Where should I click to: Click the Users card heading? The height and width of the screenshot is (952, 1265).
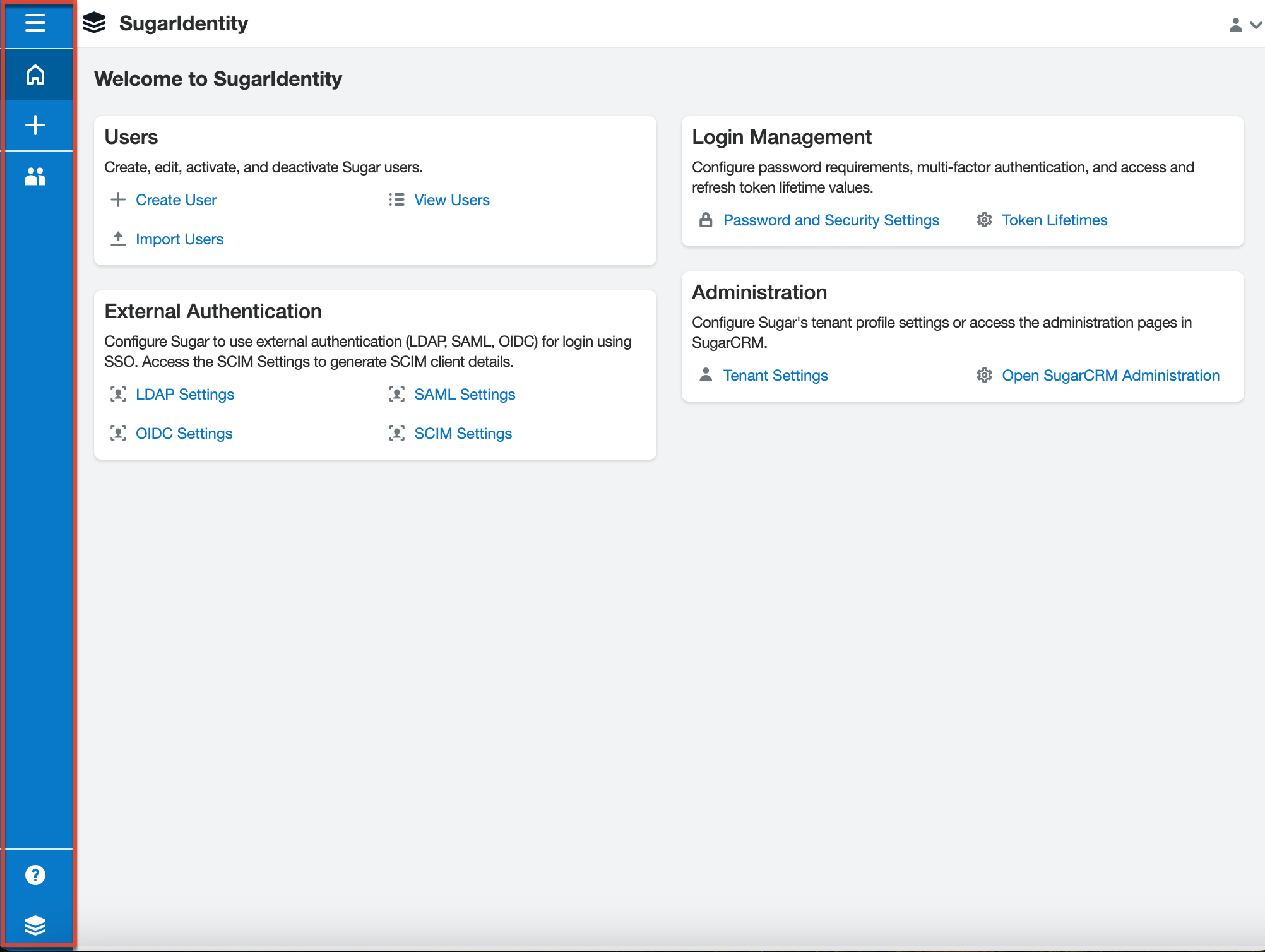pyautogui.click(x=131, y=137)
